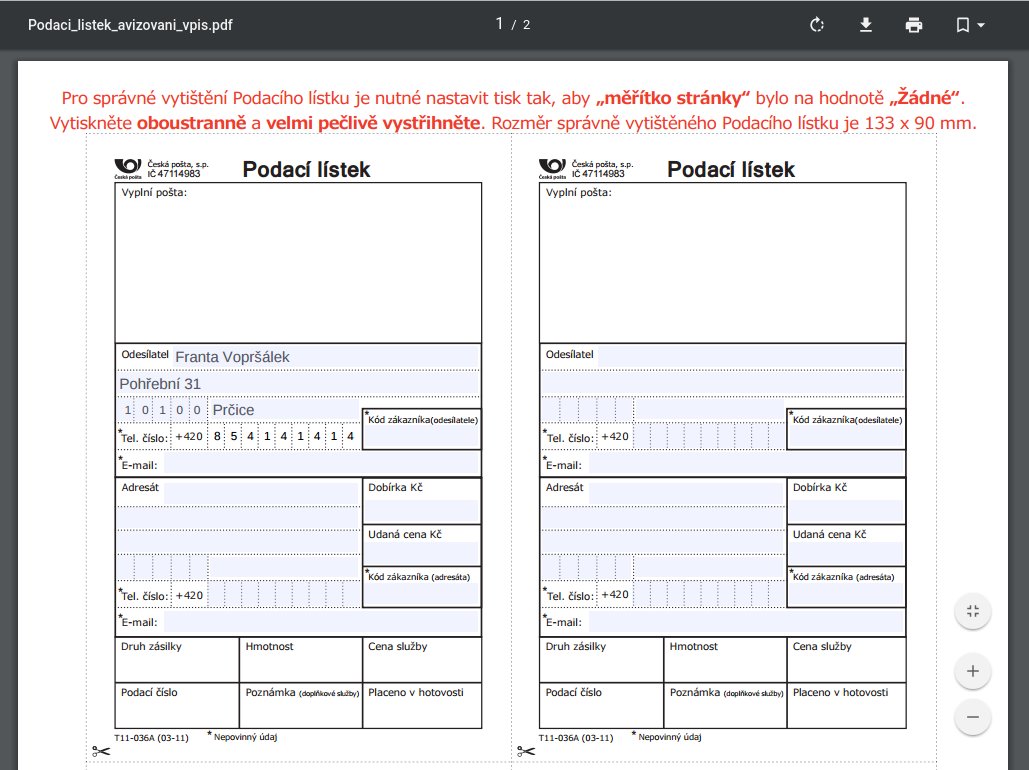
Task: Click the Kód zákazníka (odesílatele) field in filled form
Action: (x=422, y=437)
